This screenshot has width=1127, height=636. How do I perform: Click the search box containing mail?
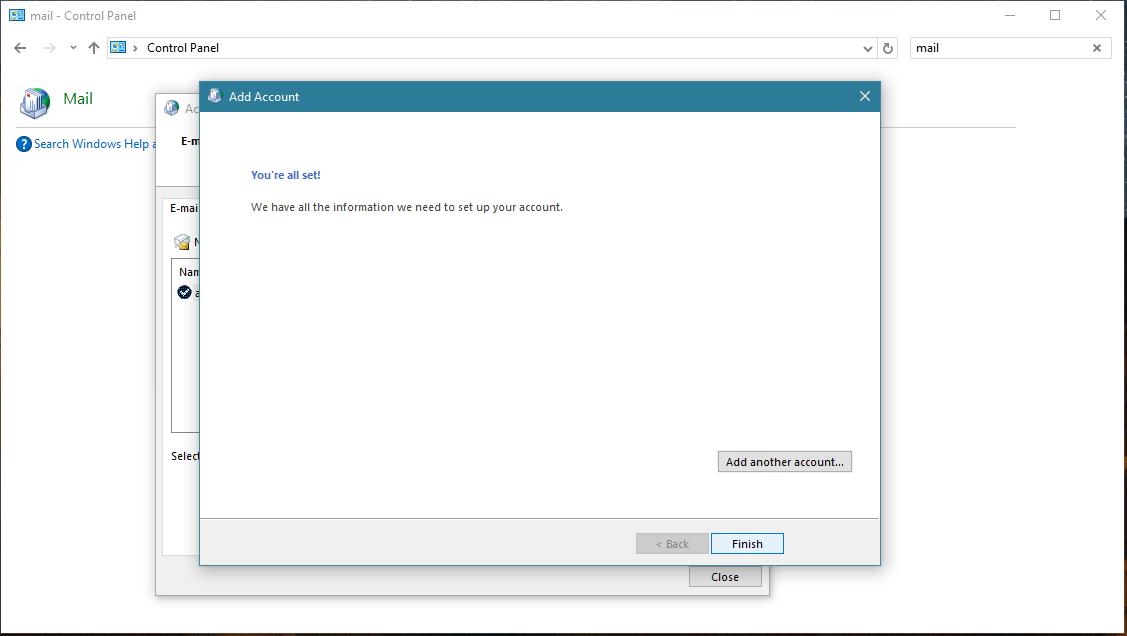1000,48
